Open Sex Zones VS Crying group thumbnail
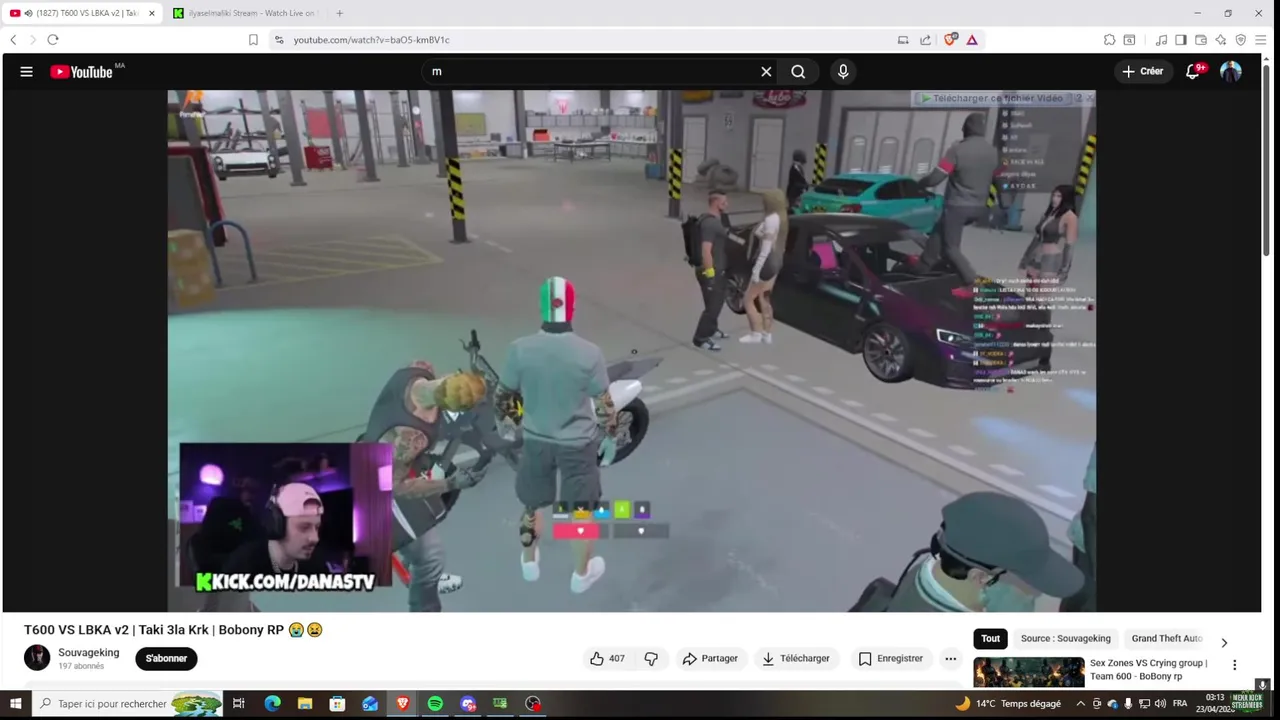Screen dimensions: 1280x720 (x=1028, y=672)
